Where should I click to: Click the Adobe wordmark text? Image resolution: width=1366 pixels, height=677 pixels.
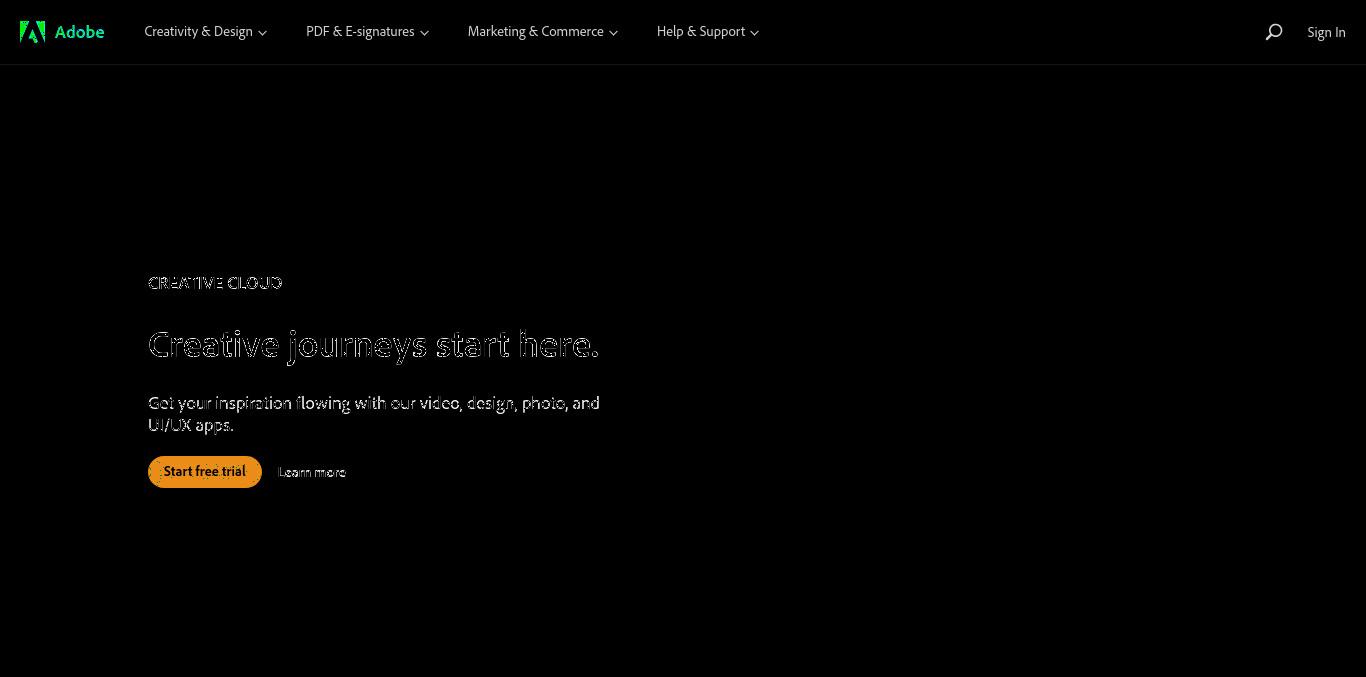click(79, 32)
